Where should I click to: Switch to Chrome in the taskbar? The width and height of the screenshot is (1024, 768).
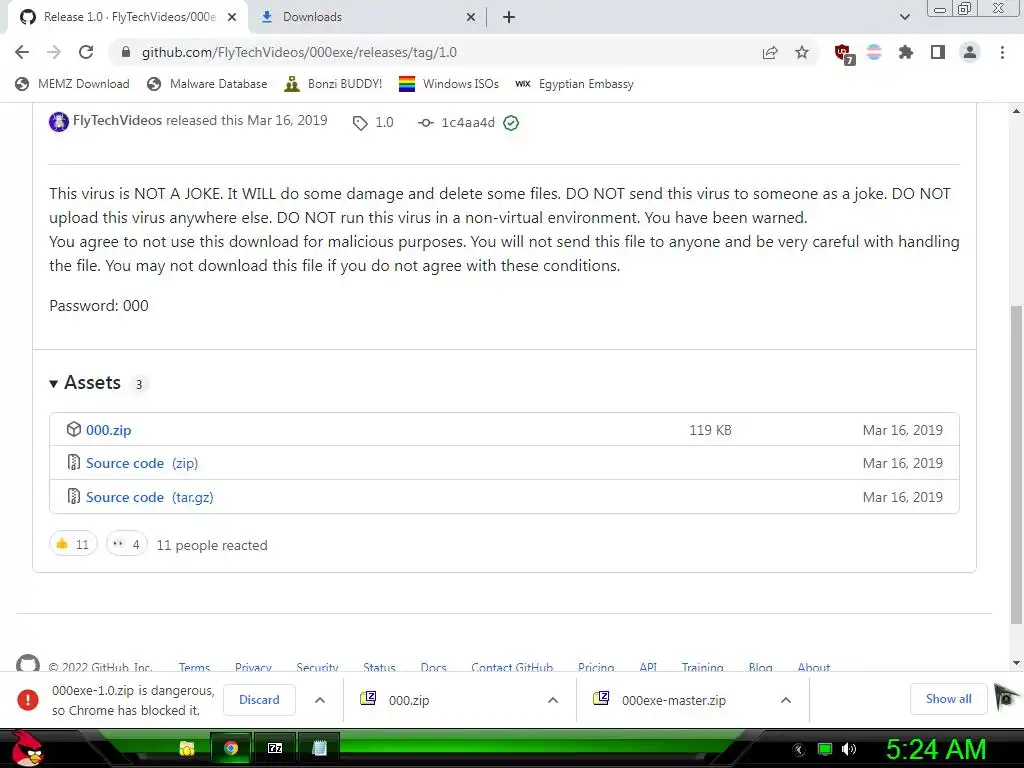point(231,748)
